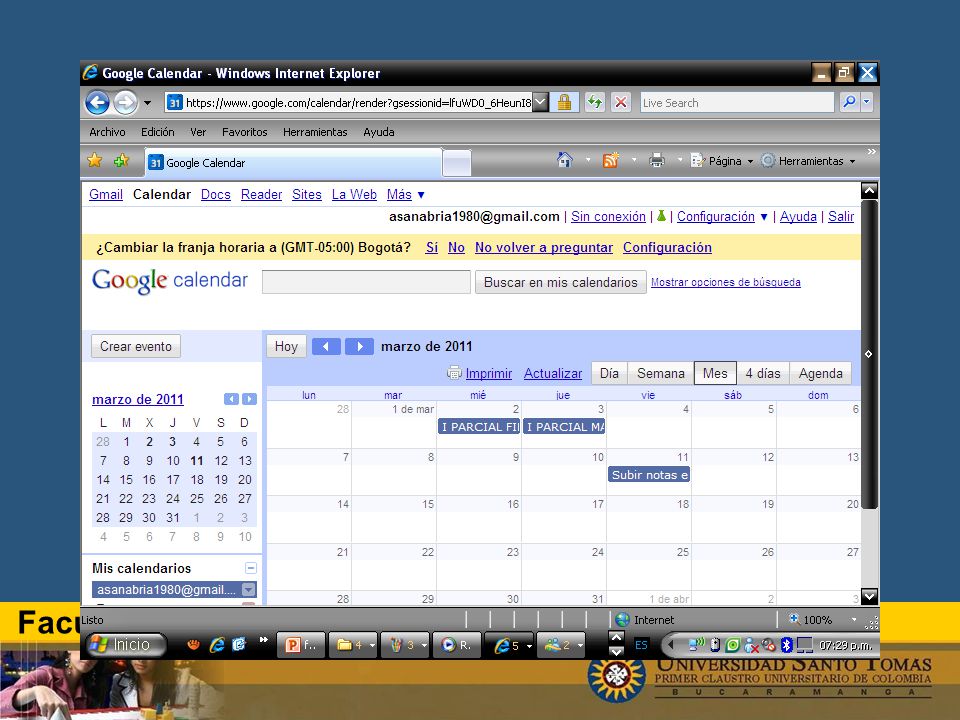
Task: Click the Windows Inicio start button
Action: pyautogui.click(x=126, y=645)
